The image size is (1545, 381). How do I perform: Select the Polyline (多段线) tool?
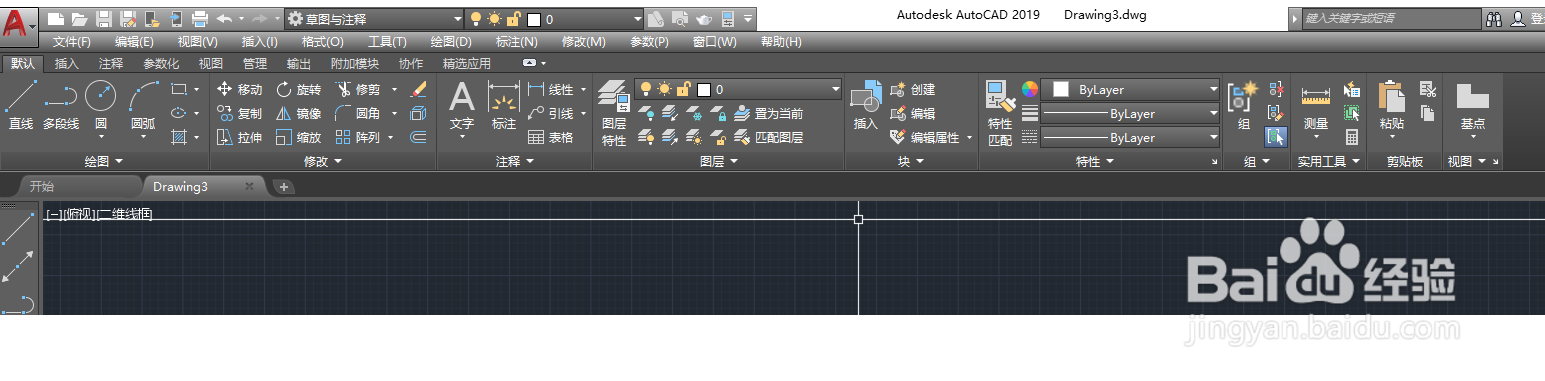click(x=61, y=106)
